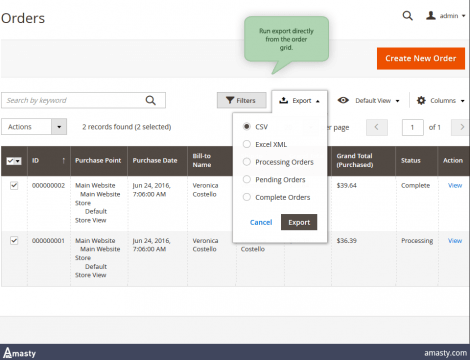Click the '2 records found (2 selected)' text

pos(127,127)
